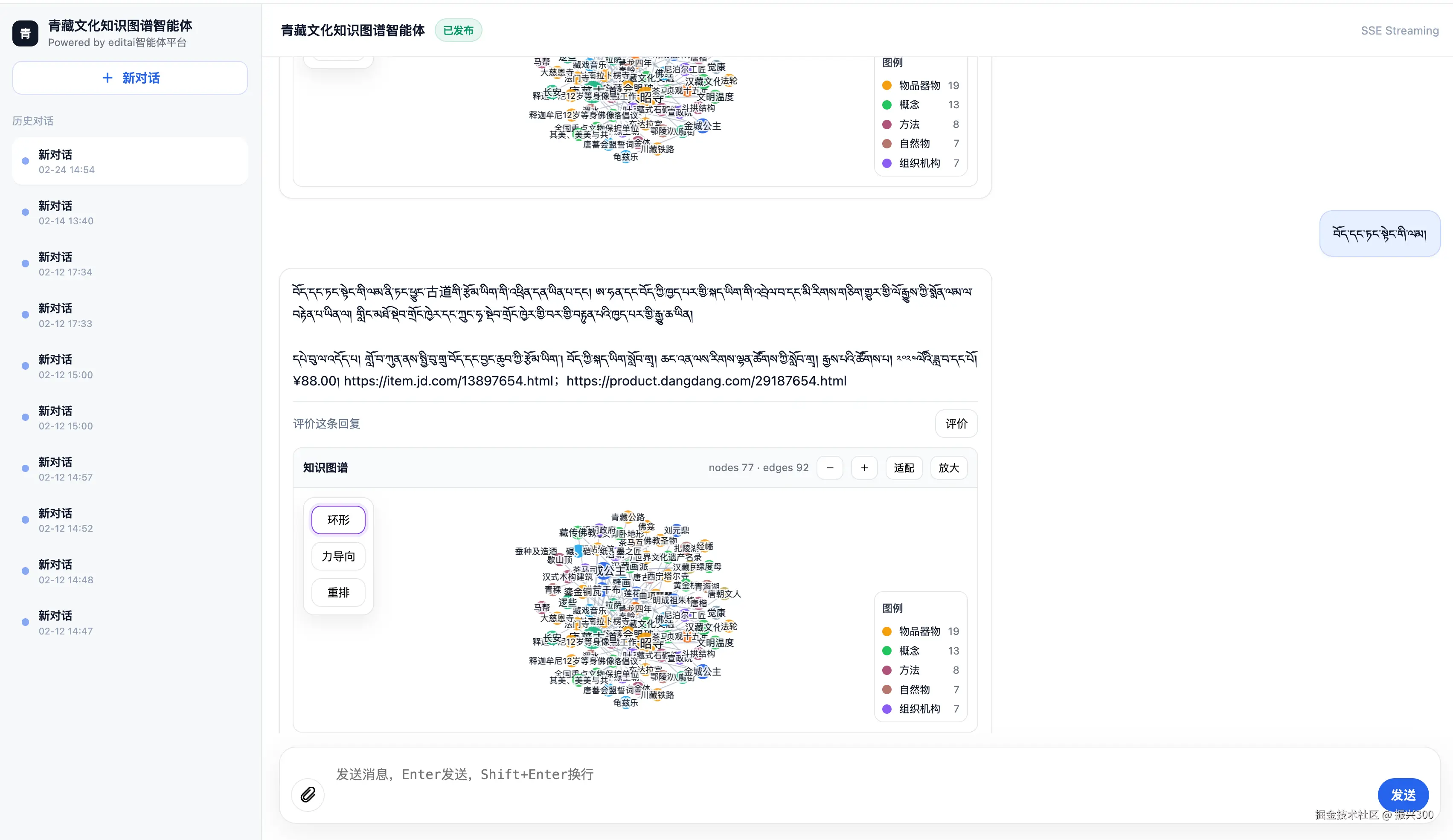Screen dimensions: 1453x840
Task: Apply the 重排 layout option
Action: [338, 593]
